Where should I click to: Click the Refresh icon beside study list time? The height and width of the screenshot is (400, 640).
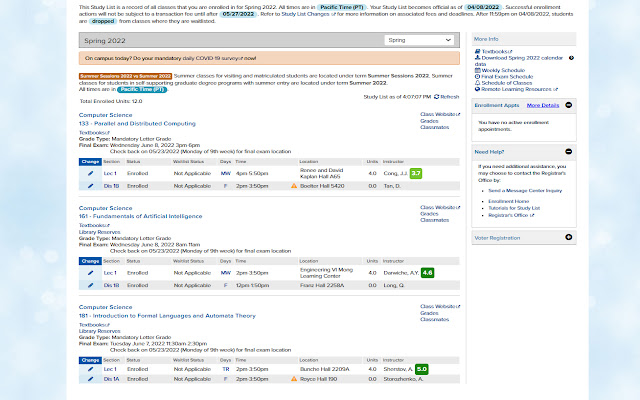tap(434, 97)
